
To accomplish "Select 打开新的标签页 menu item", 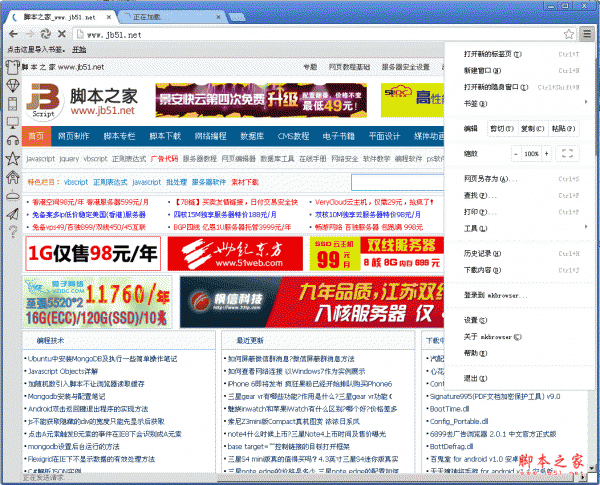I will tap(520, 54).
